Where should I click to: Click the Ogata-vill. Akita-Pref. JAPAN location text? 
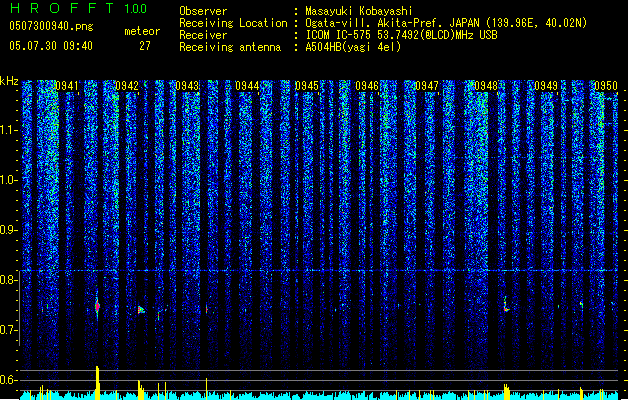pyautogui.click(x=446, y=23)
